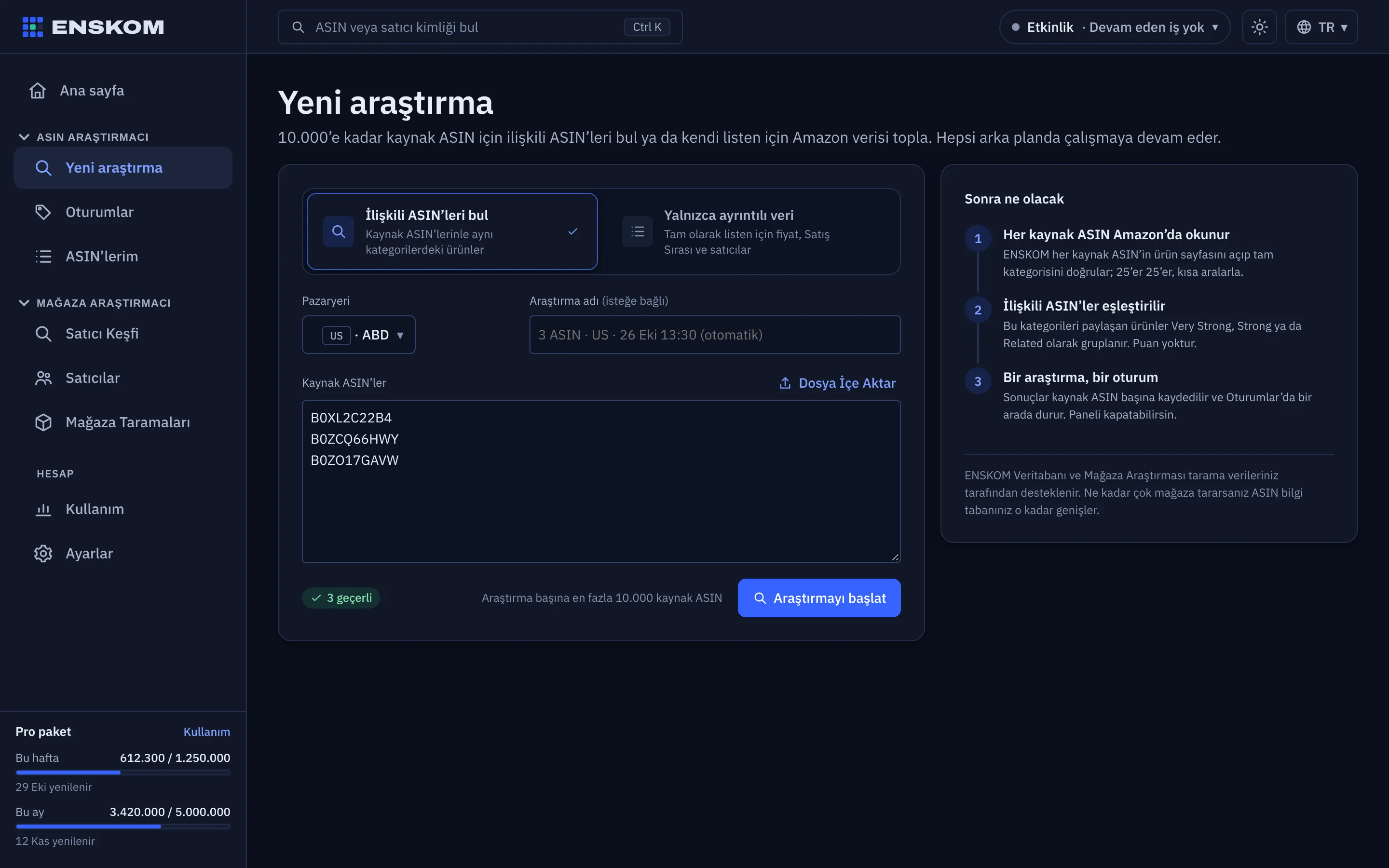The width and height of the screenshot is (1389, 868).
Task: Open Kullanım chart icon
Action: [43, 509]
